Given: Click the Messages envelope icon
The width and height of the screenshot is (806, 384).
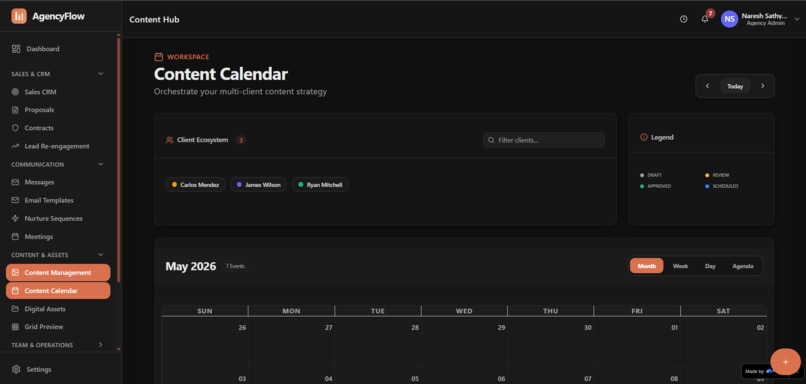Looking at the screenshot, I should click(x=15, y=182).
